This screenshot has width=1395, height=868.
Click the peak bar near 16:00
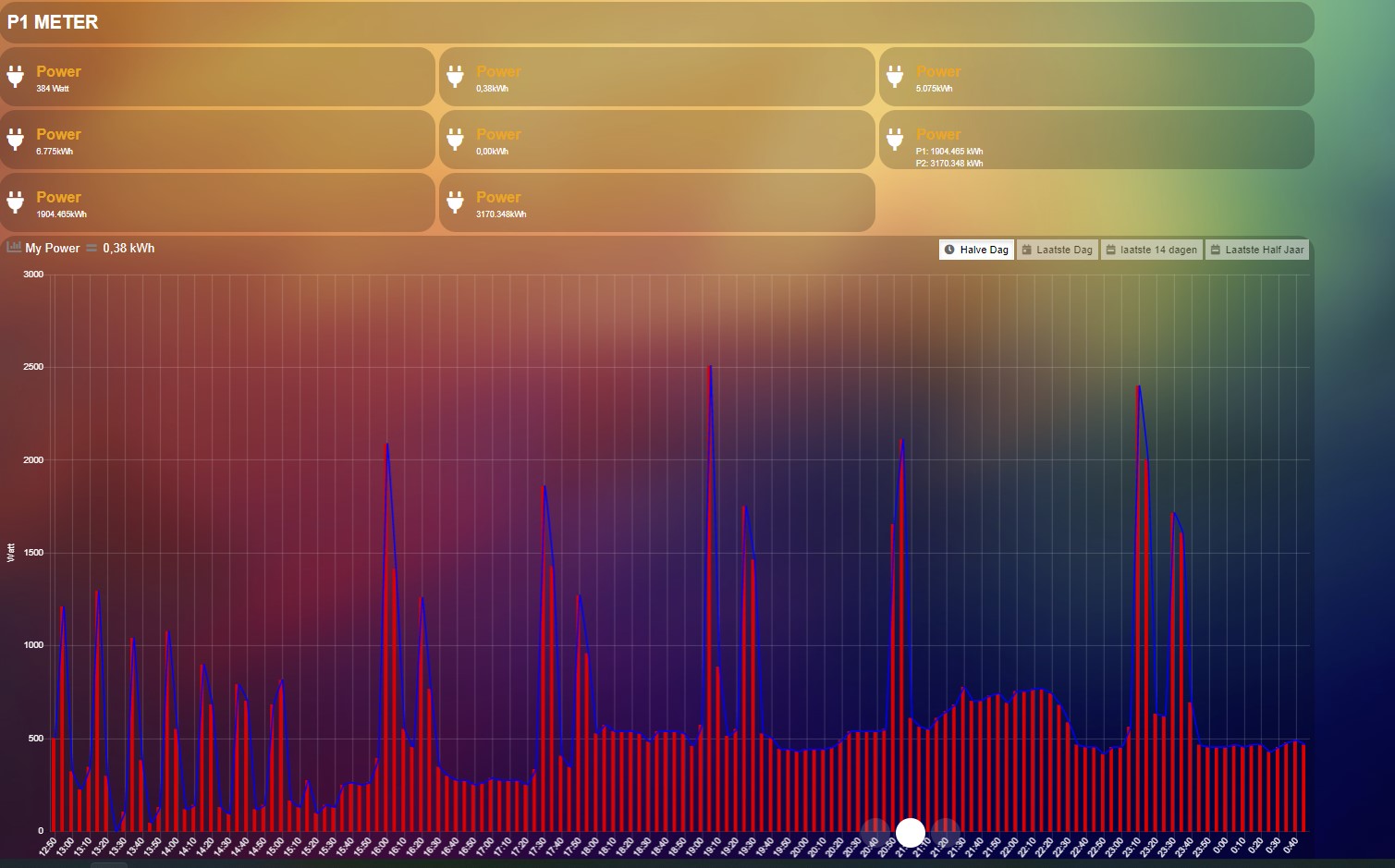click(x=386, y=637)
